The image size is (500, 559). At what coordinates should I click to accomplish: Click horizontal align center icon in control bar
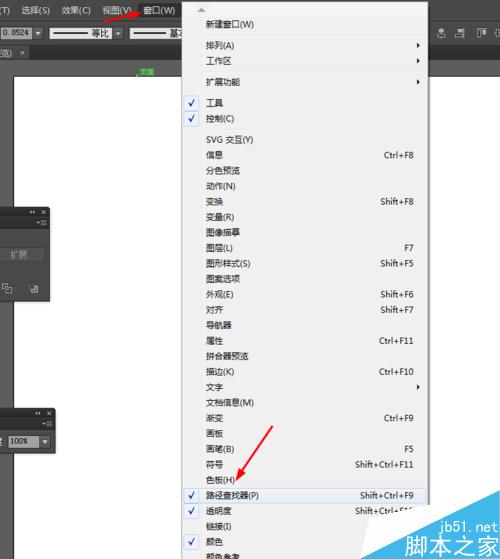441,33
